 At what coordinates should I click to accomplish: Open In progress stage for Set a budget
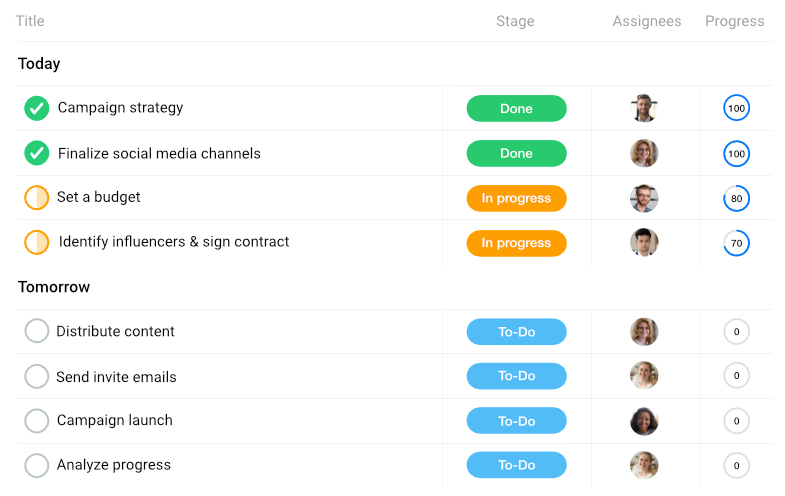point(517,198)
